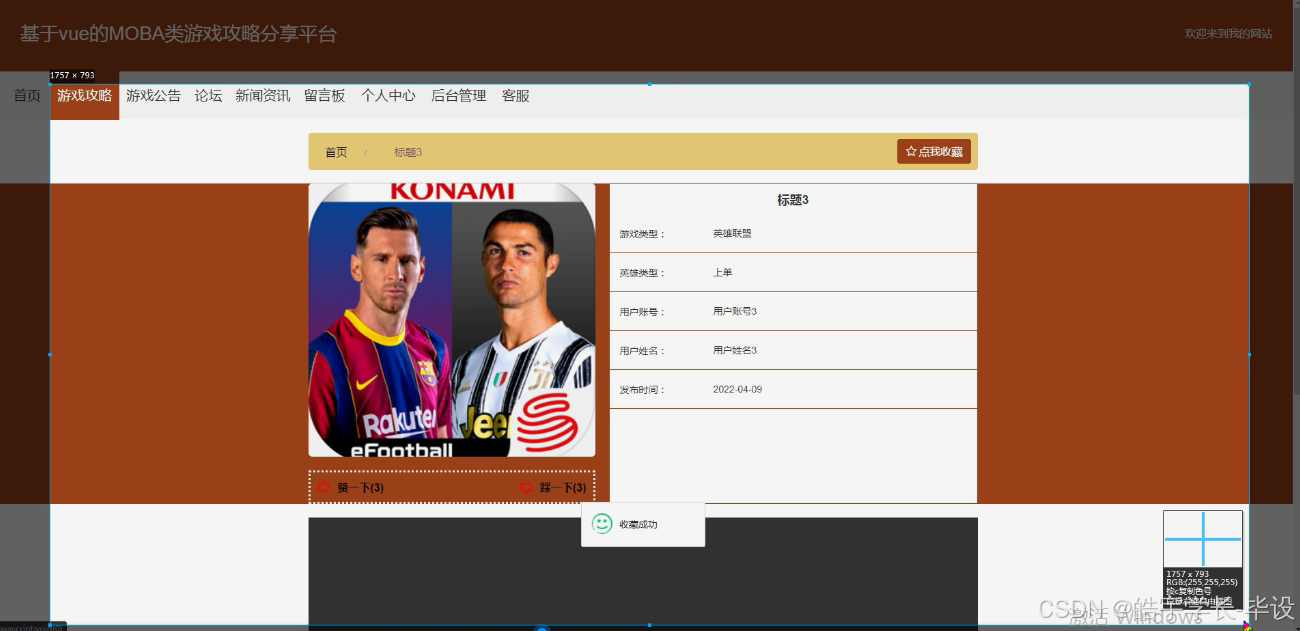The height and width of the screenshot is (631, 1300).
Task: Open 后台管理 in the navigation bar
Action: point(458,96)
